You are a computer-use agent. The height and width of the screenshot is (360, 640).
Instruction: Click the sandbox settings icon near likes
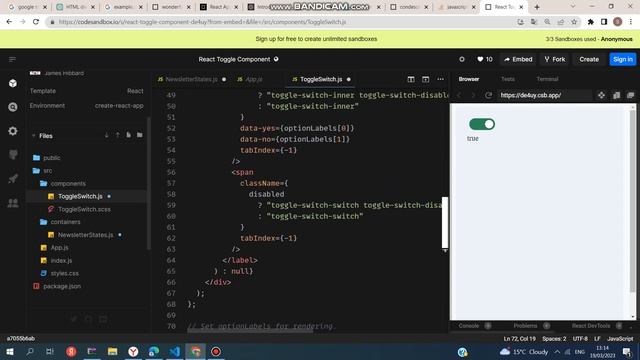462,59
